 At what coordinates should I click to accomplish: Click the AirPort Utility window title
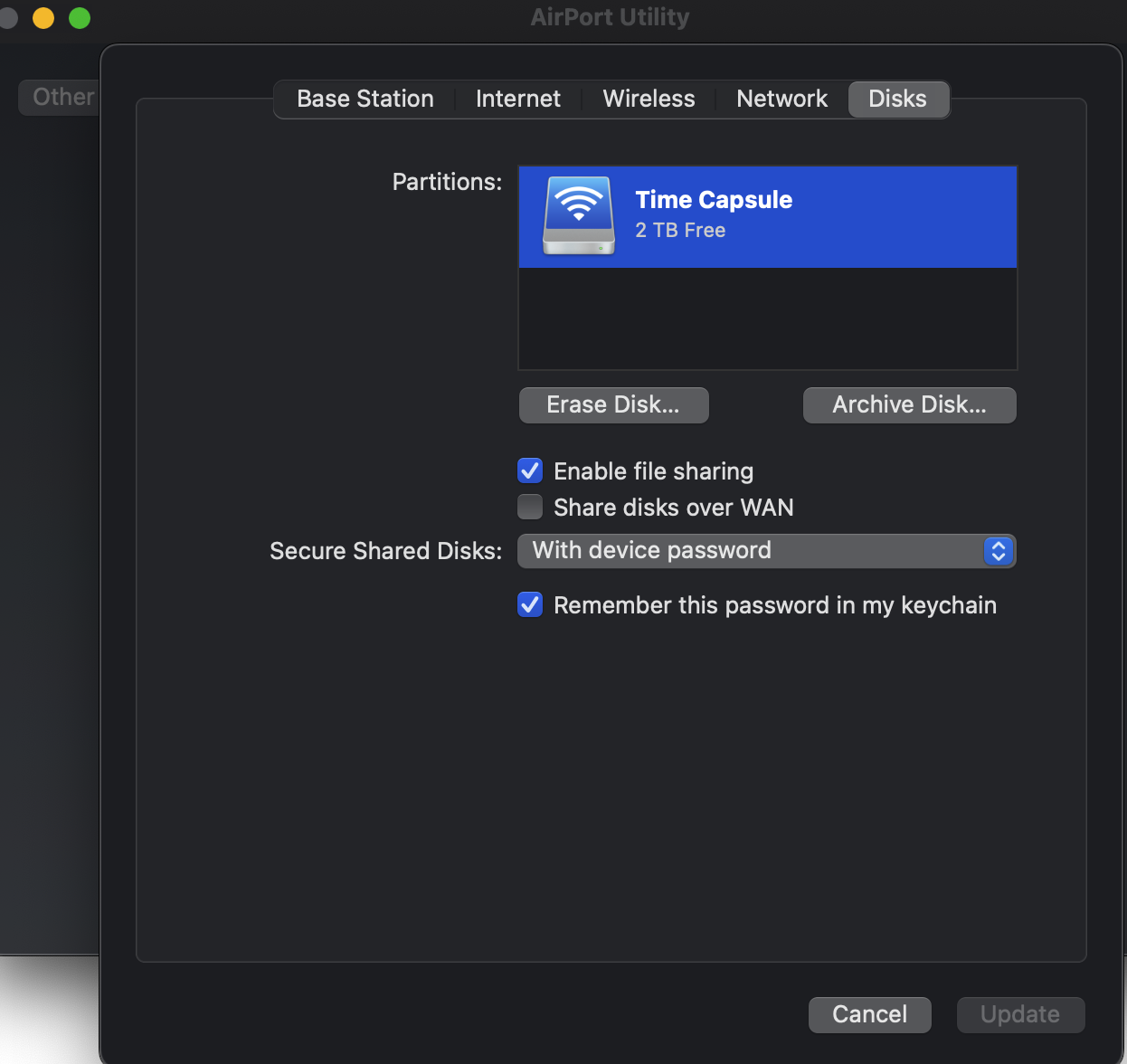pos(610,17)
